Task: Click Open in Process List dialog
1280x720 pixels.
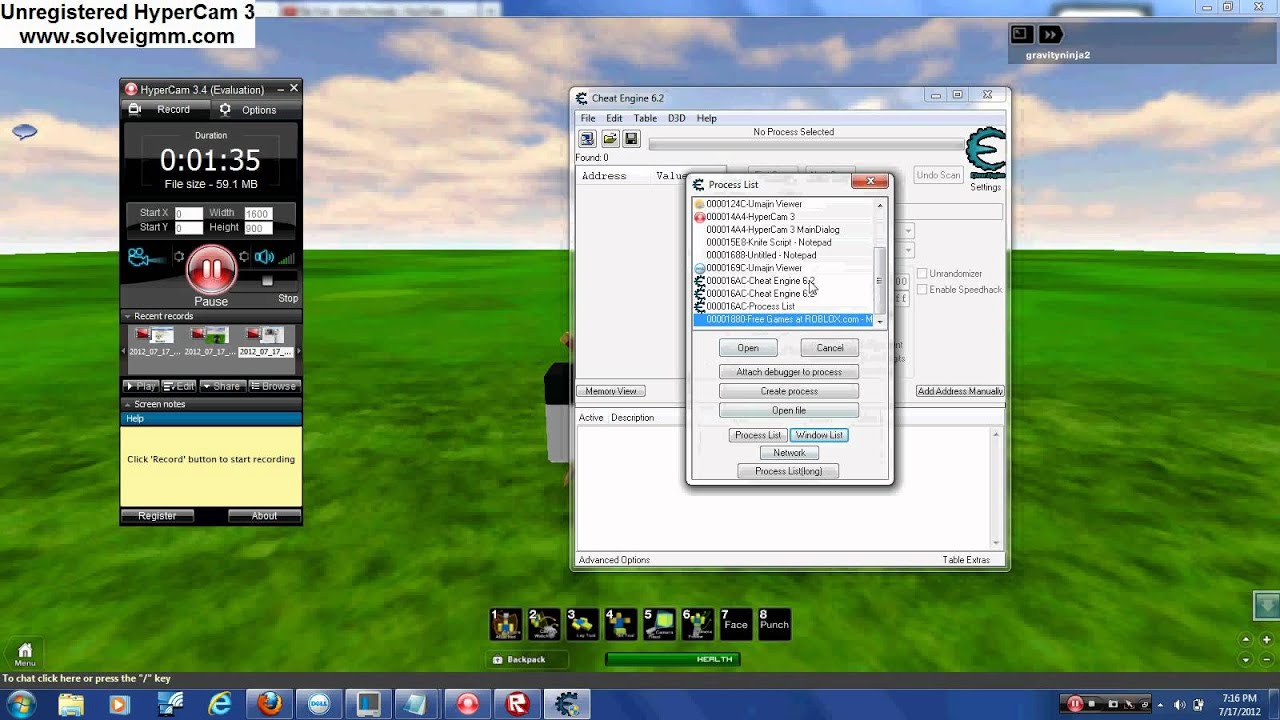Action: click(x=748, y=348)
